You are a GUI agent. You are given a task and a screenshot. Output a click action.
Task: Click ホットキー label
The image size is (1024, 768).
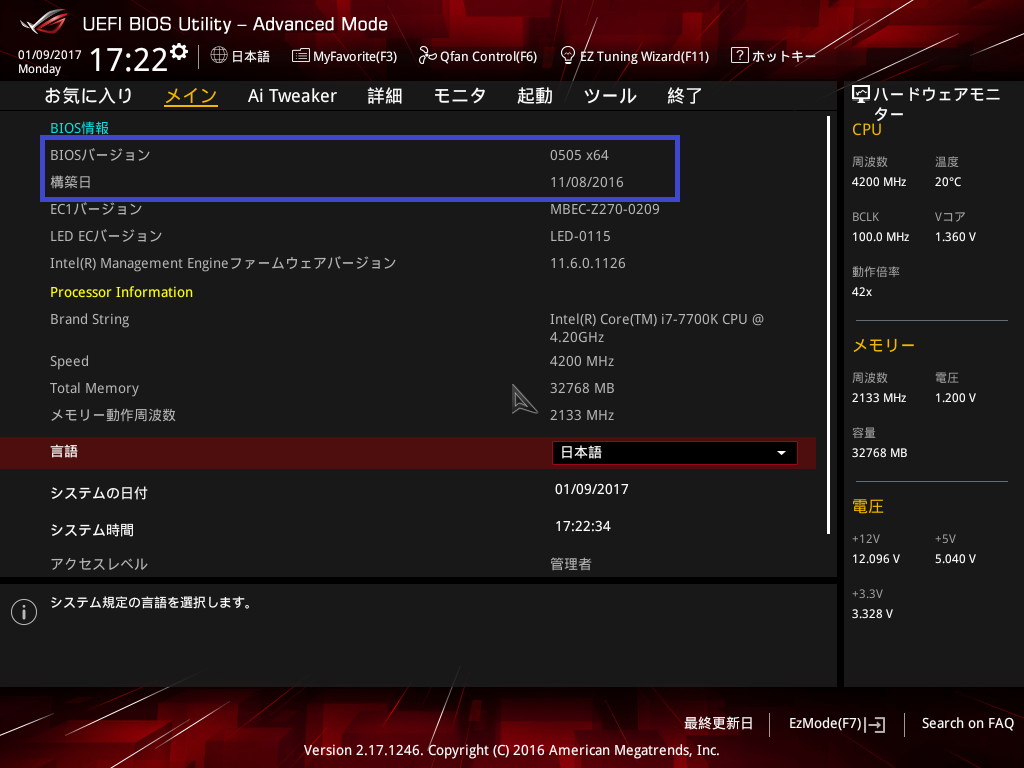[784, 56]
